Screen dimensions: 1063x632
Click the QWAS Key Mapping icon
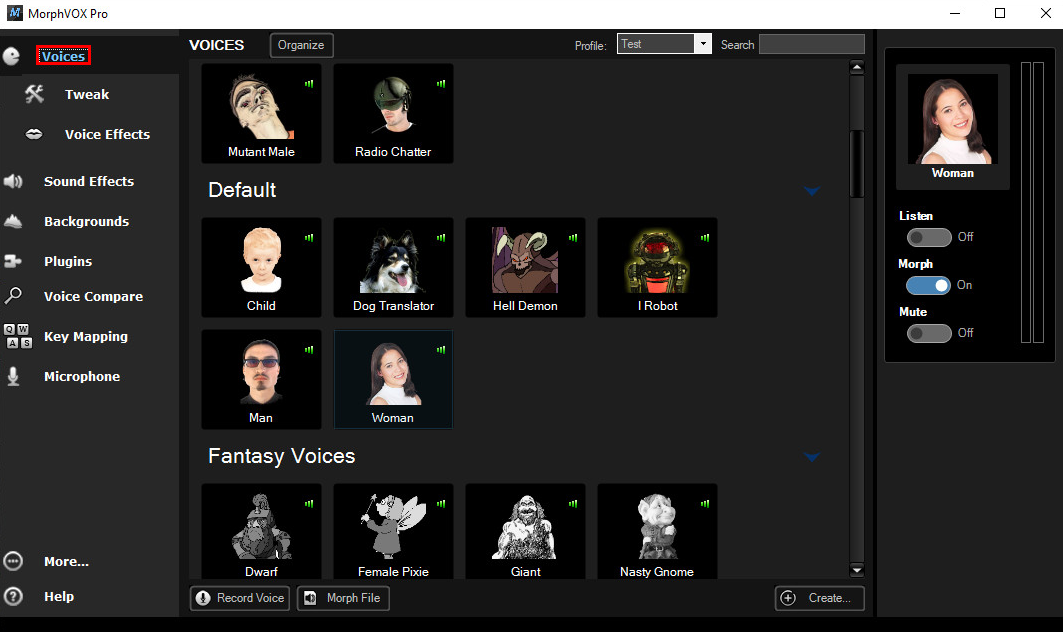coord(18,336)
